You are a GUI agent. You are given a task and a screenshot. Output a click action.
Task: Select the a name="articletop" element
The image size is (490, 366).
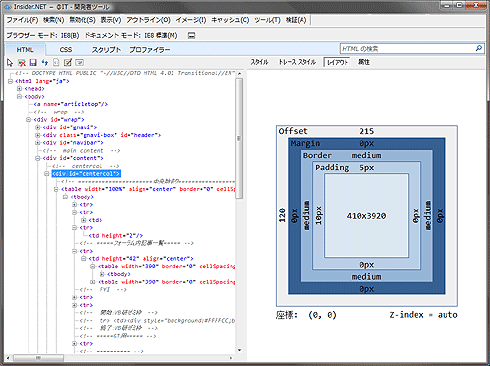coord(71,104)
